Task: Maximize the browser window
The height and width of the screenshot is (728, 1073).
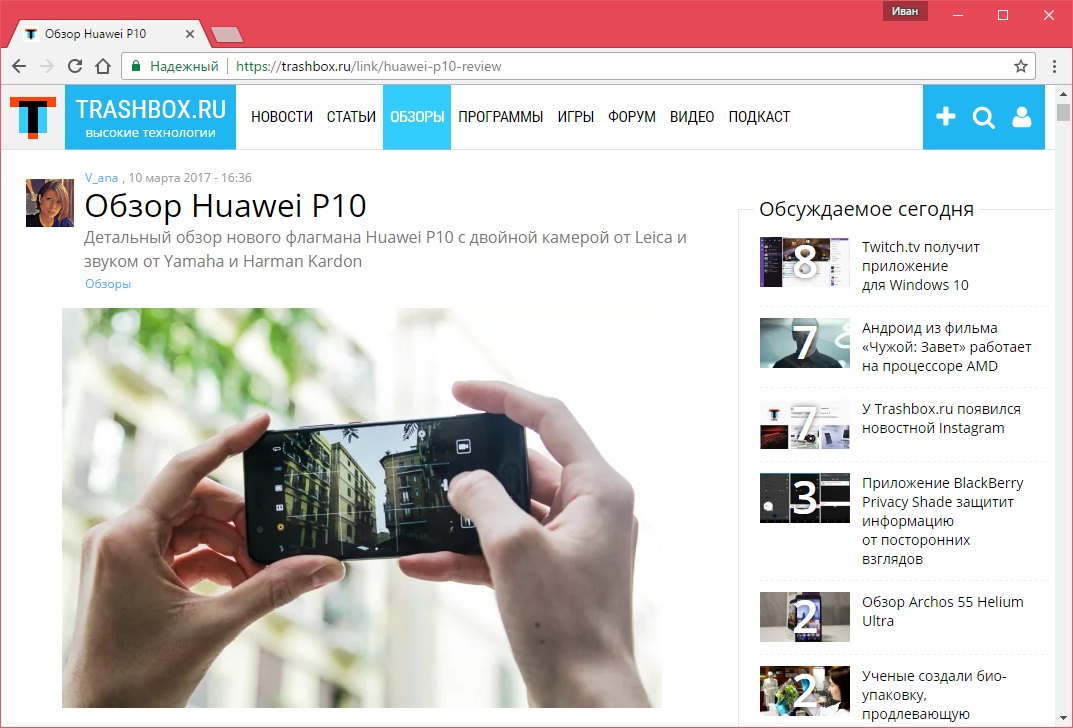Action: pos(1003,14)
